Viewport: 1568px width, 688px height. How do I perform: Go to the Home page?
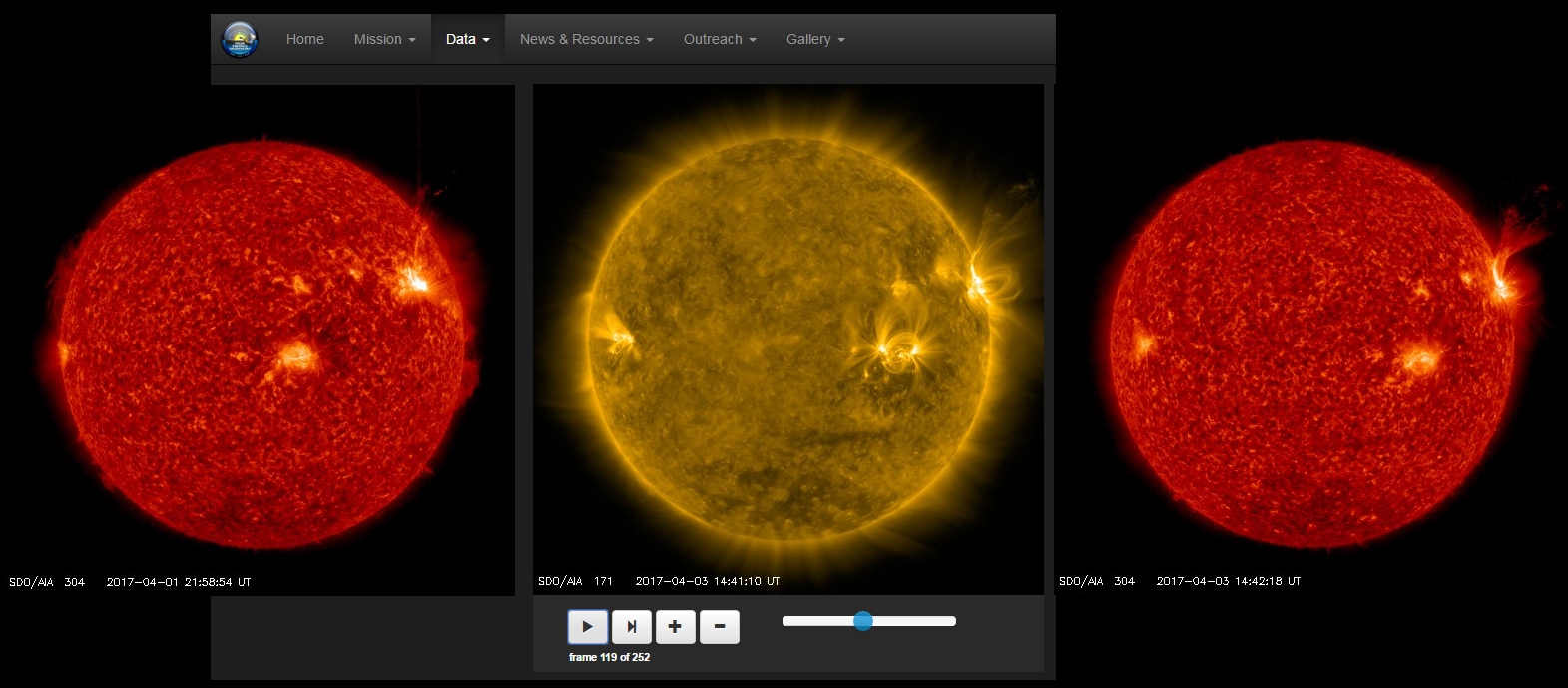(304, 40)
